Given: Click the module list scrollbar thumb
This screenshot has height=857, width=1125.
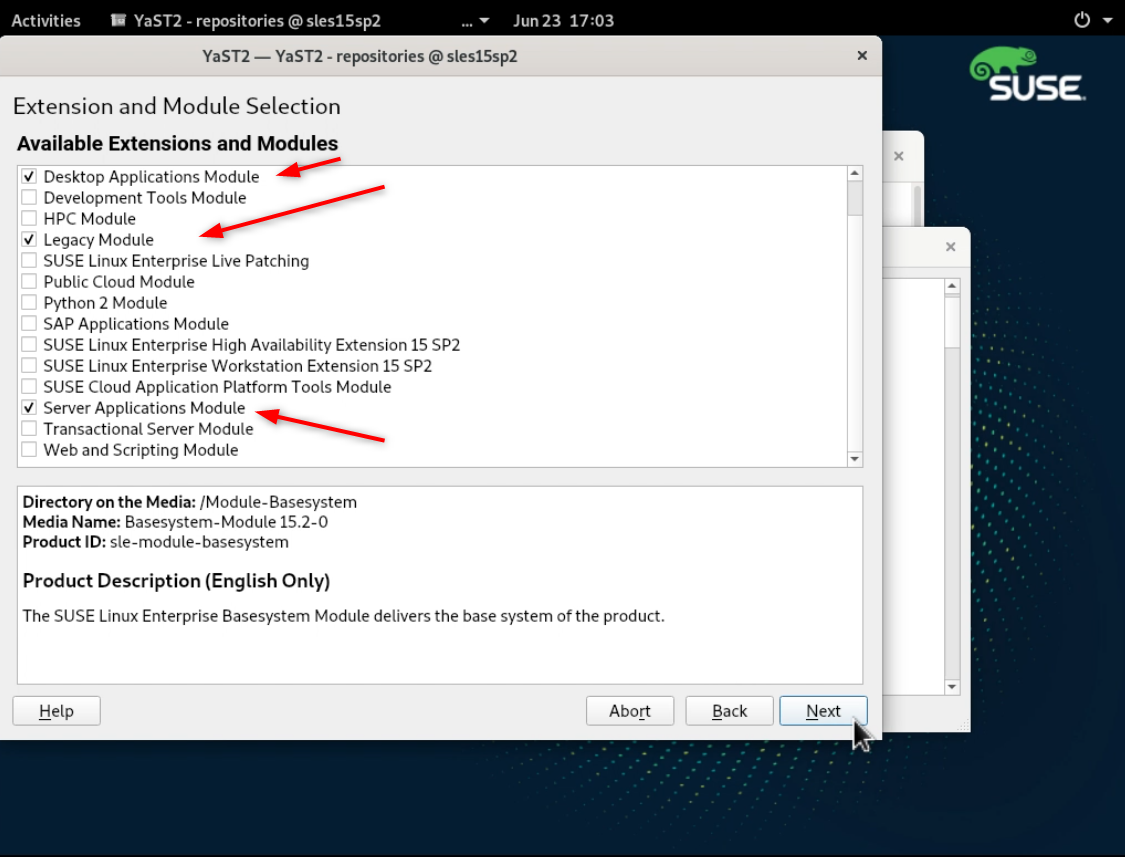Looking at the screenshot, I should click(855, 198).
